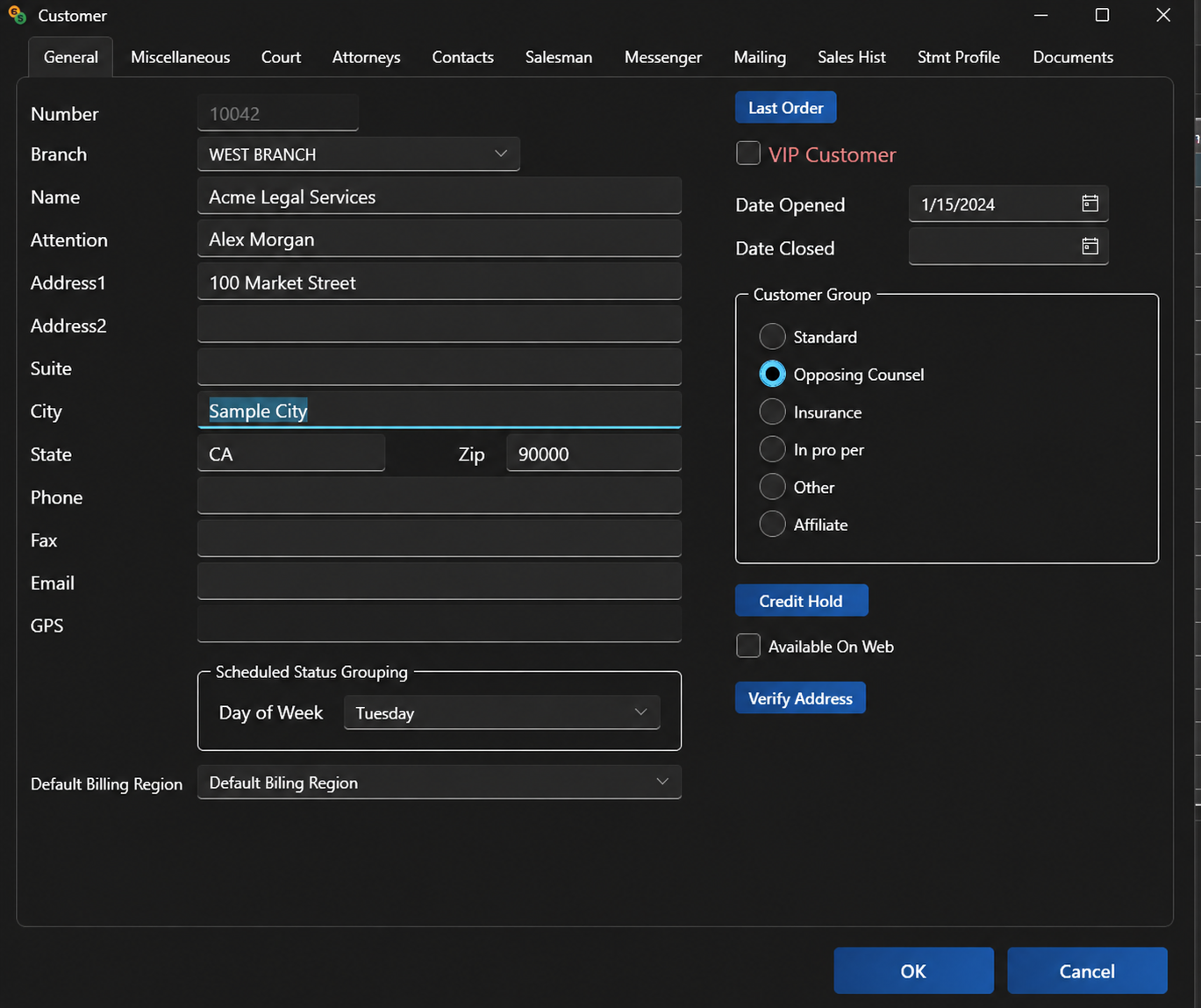
Task: Focus the Attention field with Alex Morgan
Action: (x=440, y=239)
